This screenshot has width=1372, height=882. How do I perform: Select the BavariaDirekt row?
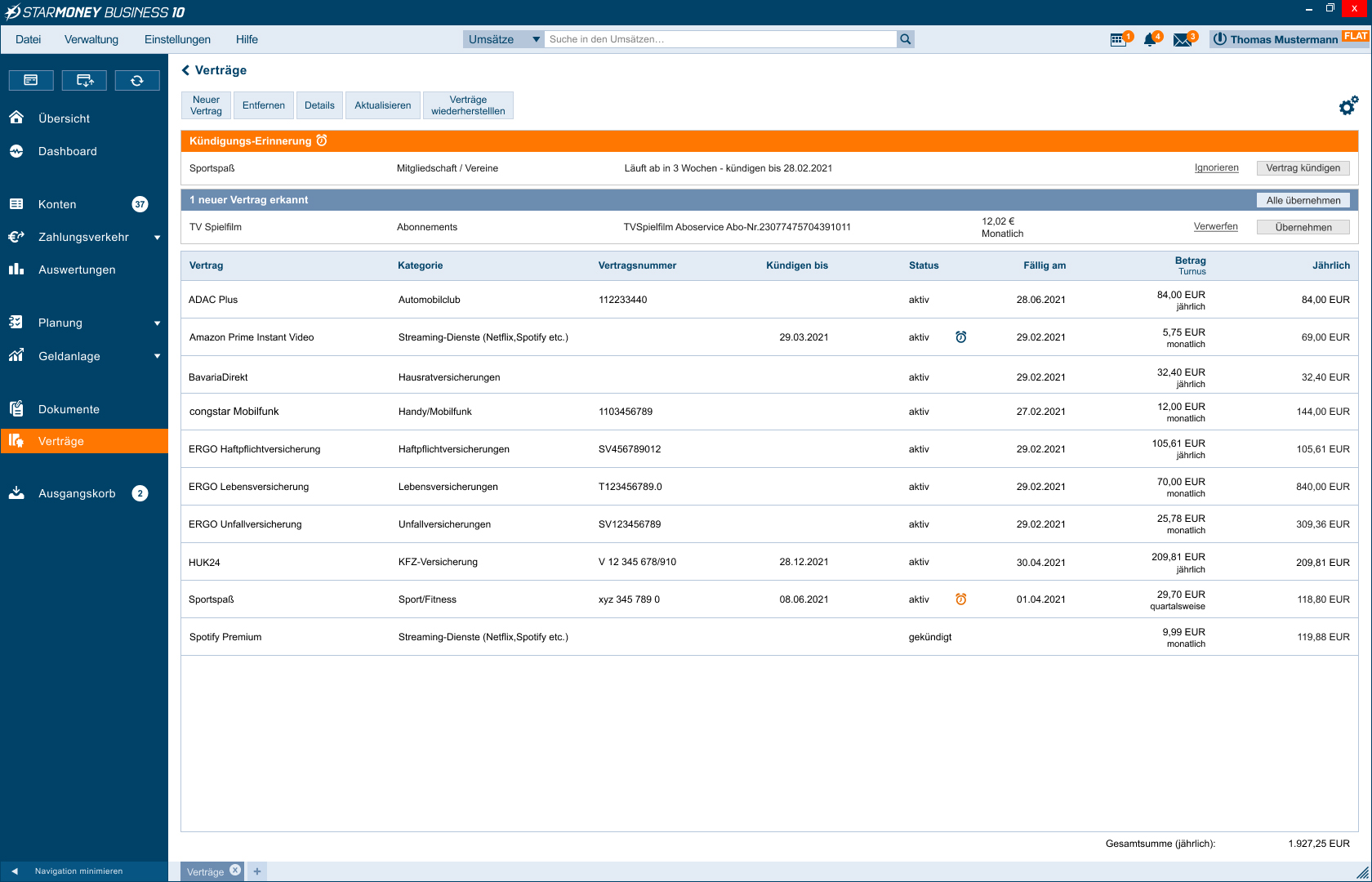click(769, 375)
